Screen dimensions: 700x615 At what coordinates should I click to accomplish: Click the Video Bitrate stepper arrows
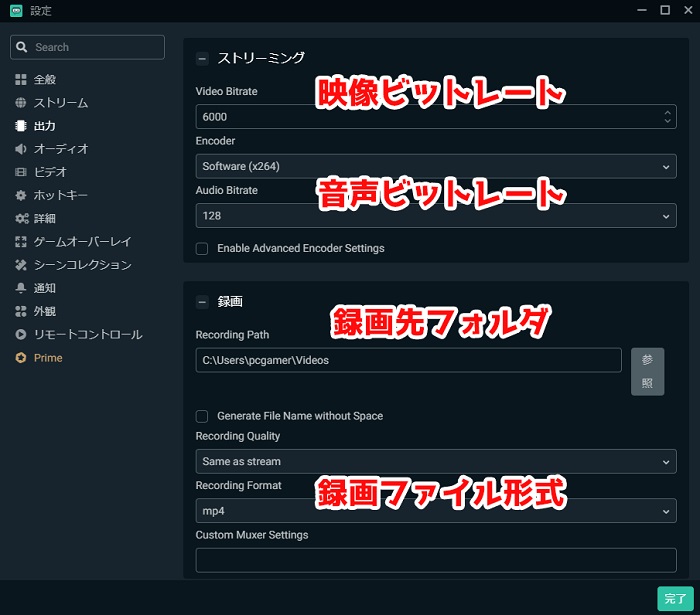coord(667,117)
